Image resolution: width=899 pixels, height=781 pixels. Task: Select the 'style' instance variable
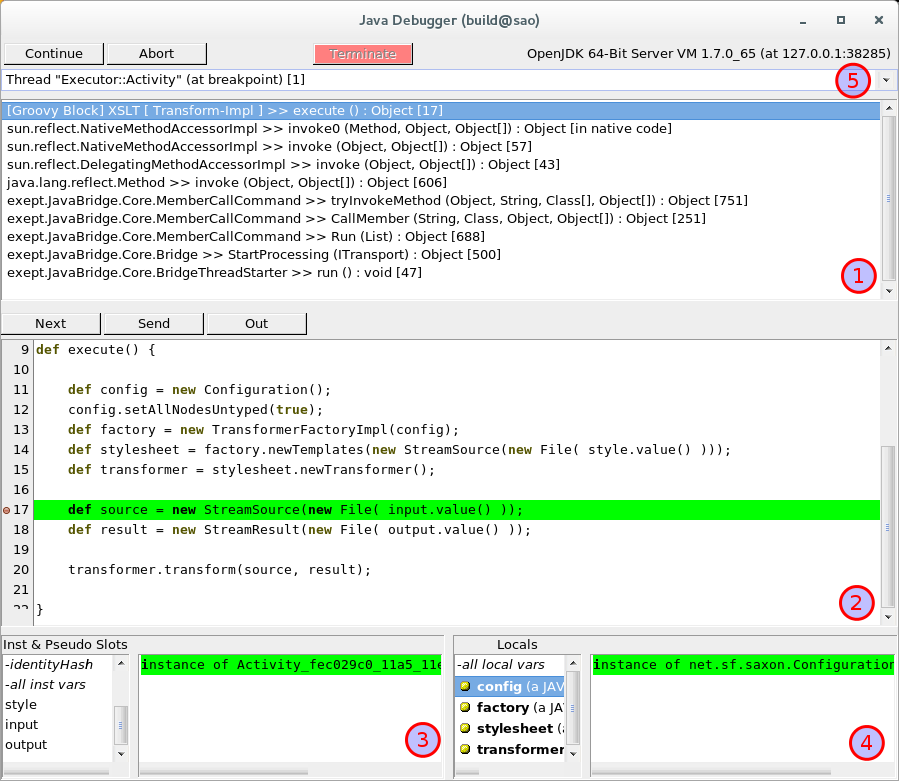21,705
